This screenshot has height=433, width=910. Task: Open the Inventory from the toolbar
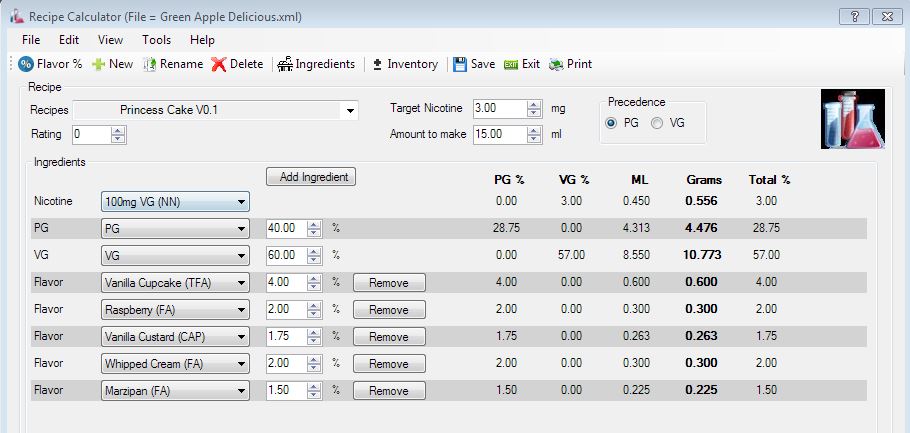378,64
